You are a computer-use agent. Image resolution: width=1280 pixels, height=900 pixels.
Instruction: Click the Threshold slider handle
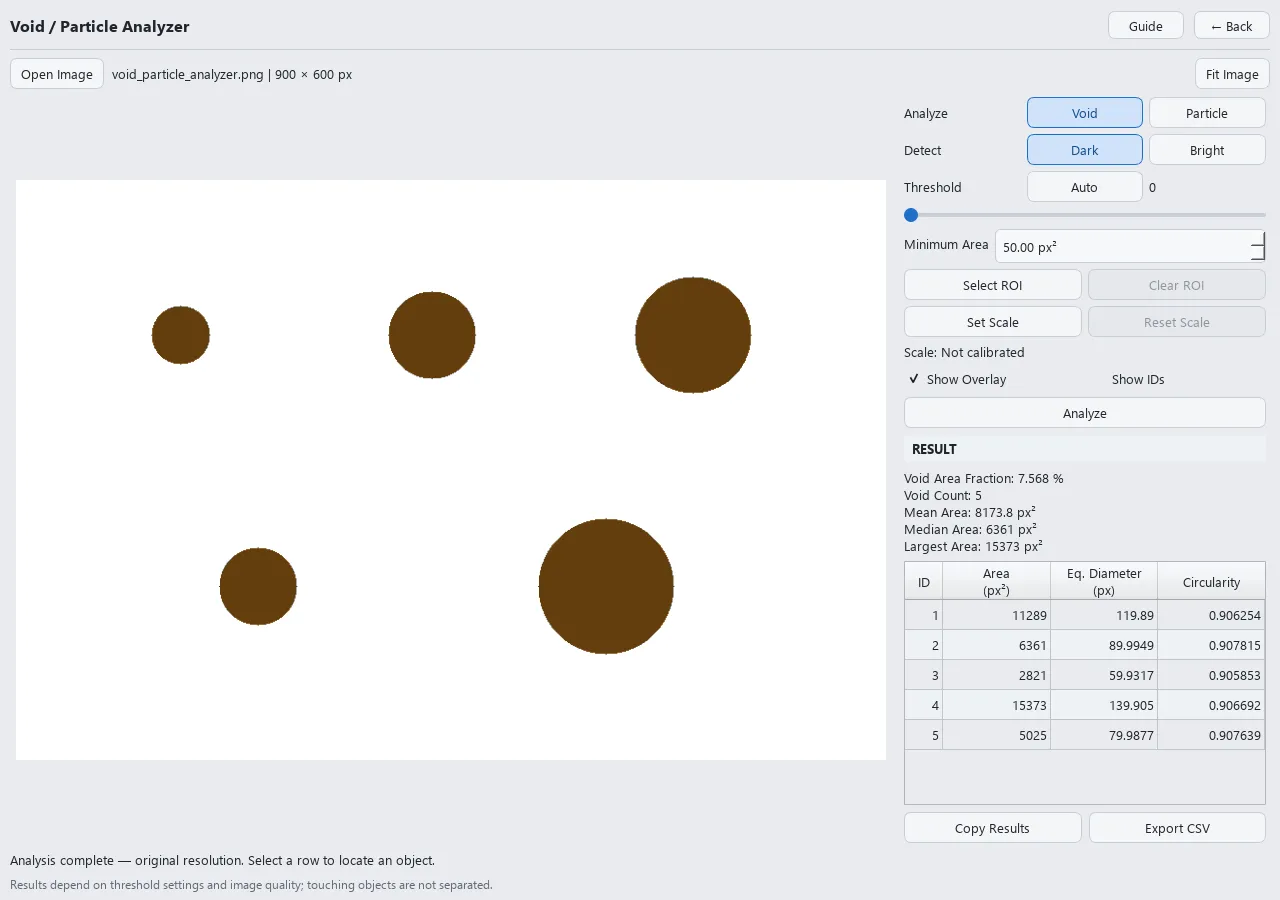911,215
